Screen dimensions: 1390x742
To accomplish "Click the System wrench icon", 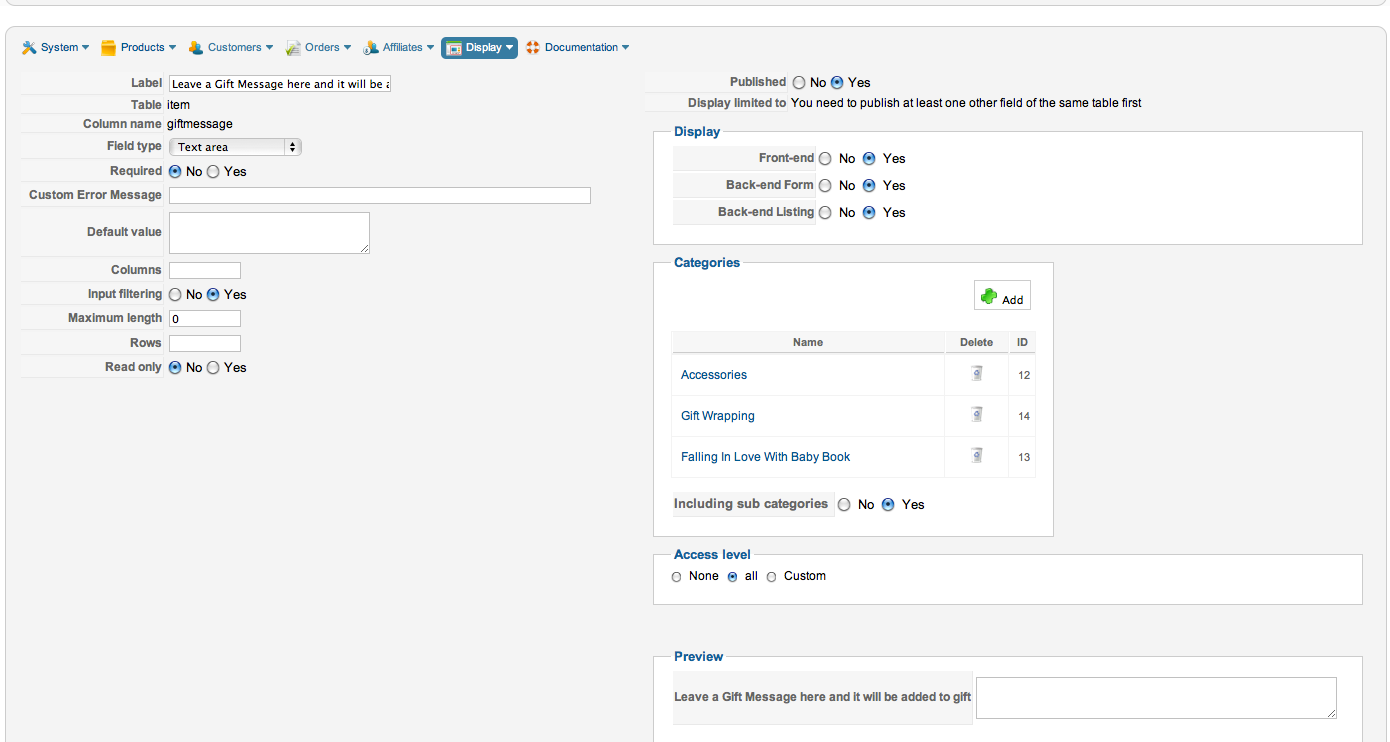I will (29, 48).
